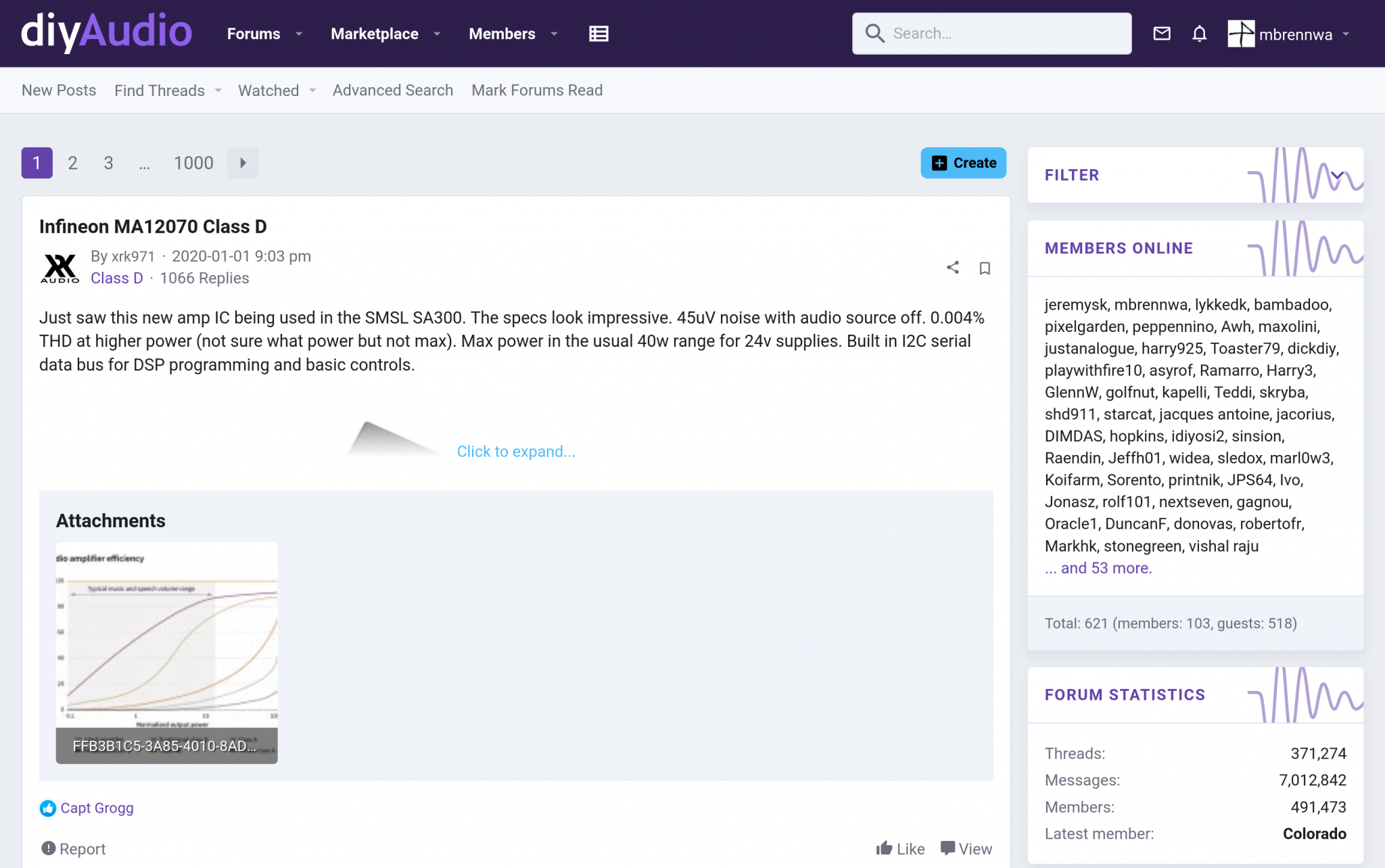1385x868 pixels.
Task: Expand the Marketplace menu arrow
Action: coord(437,34)
